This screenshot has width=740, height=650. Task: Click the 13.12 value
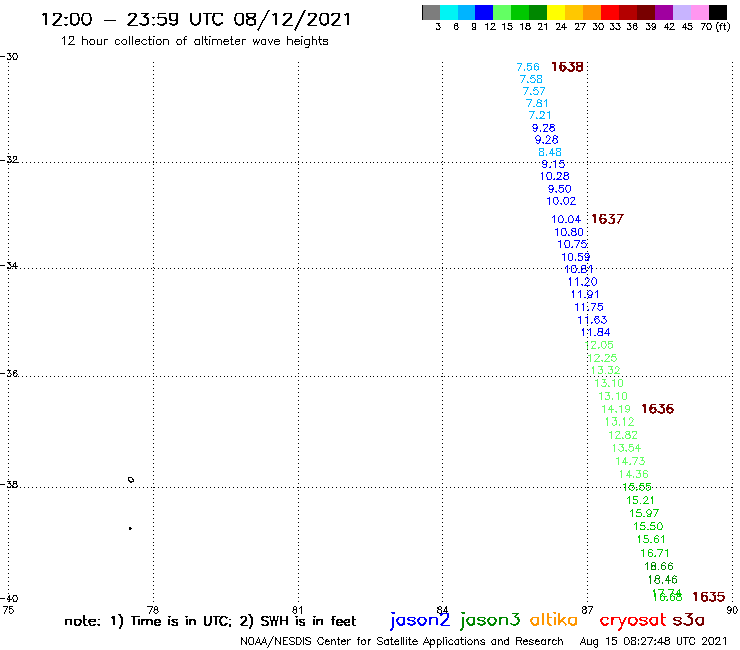point(620,422)
